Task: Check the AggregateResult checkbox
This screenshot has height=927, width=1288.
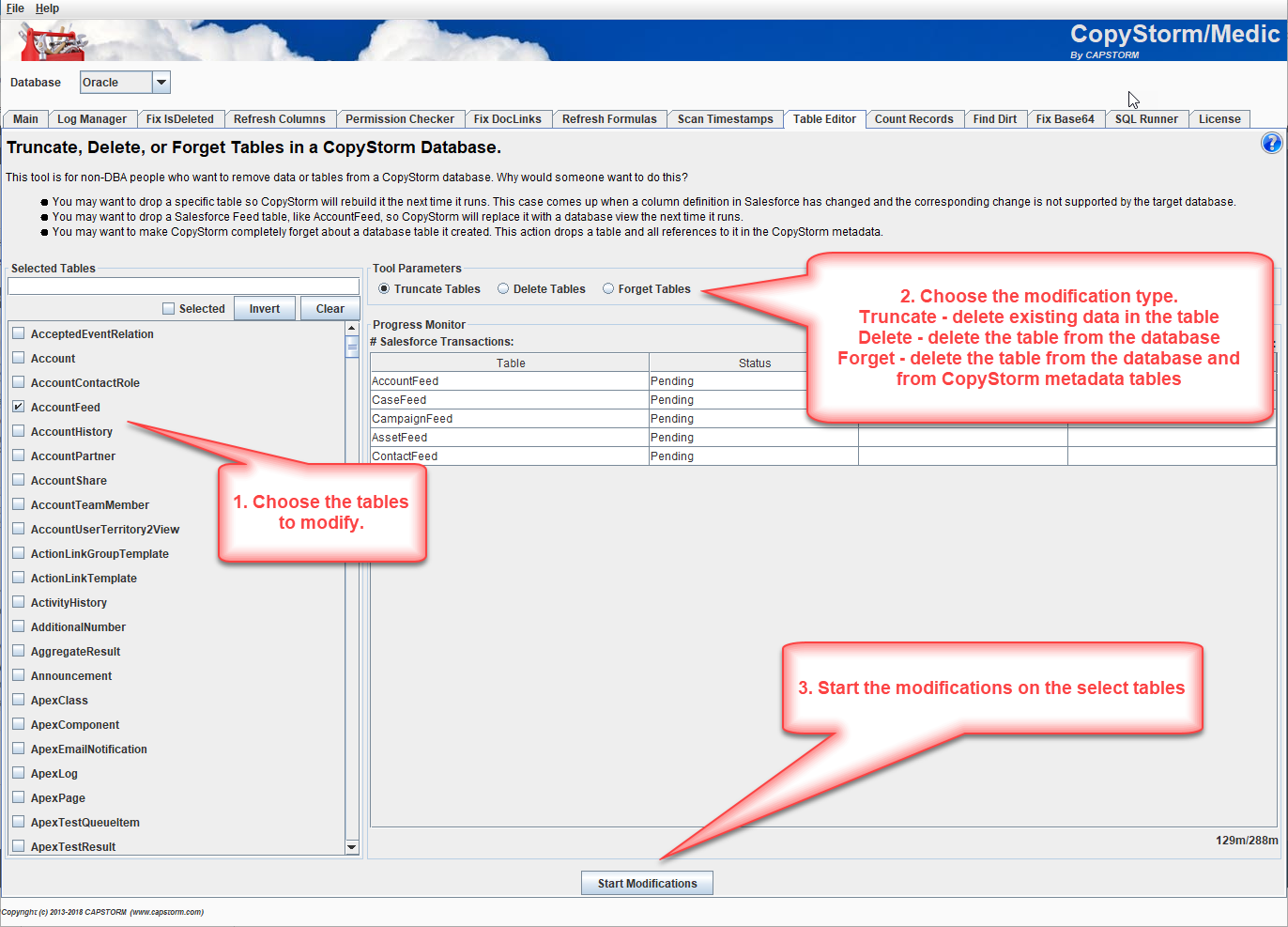Action: 18,650
